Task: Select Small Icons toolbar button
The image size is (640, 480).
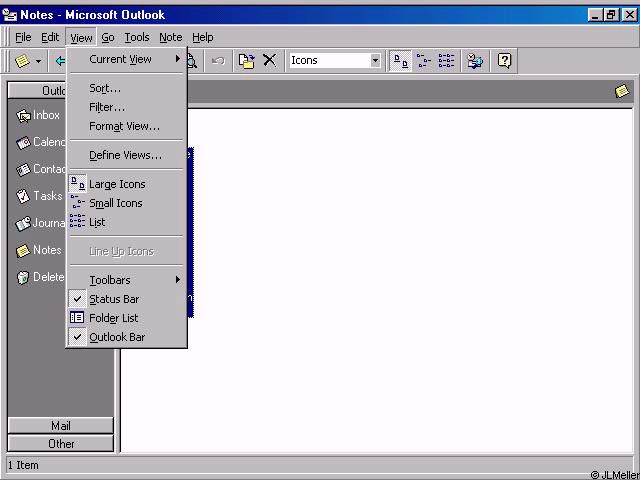Action: pos(424,61)
